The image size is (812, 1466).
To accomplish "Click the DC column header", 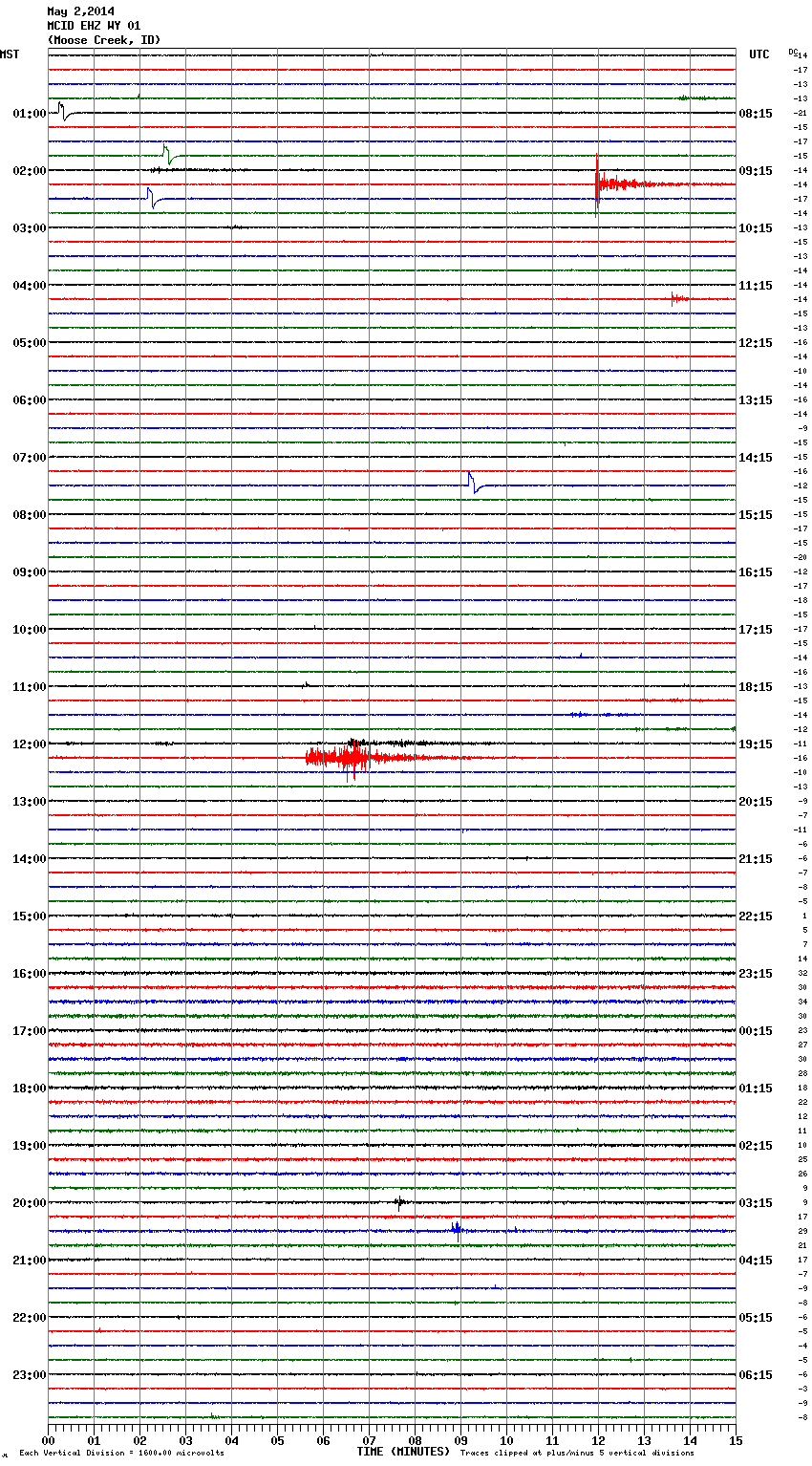I will (x=793, y=52).
